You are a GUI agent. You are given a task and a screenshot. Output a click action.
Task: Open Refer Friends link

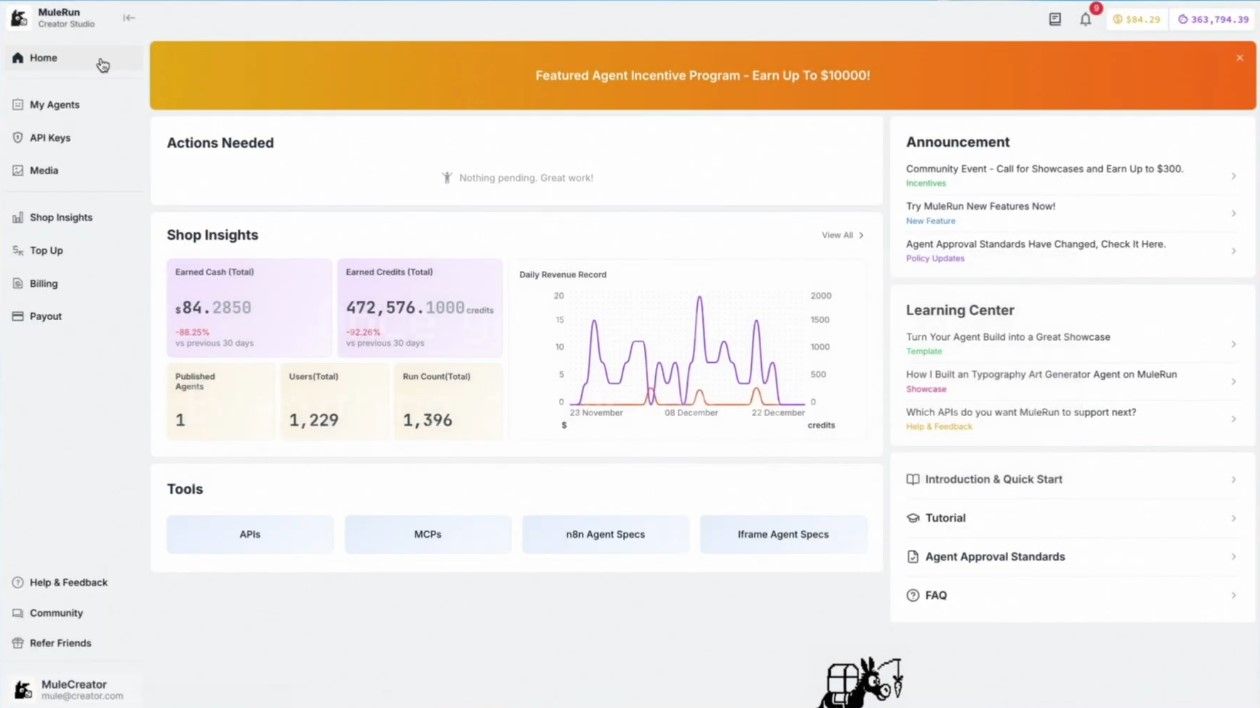coord(60,643)
